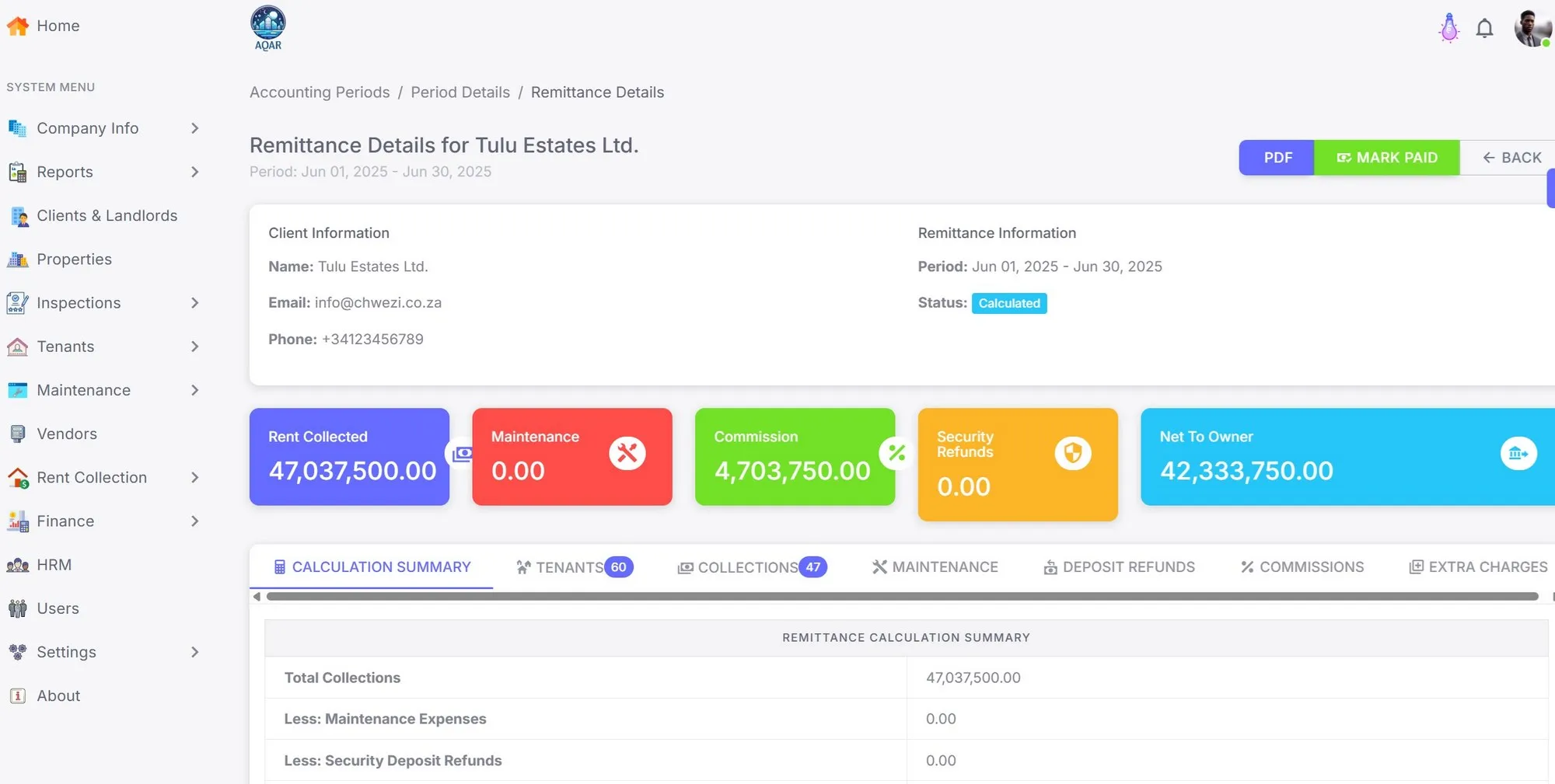1555x784 pixels.
Task: Click the MARK PAID button
Action: click(x=1387, y=157)
